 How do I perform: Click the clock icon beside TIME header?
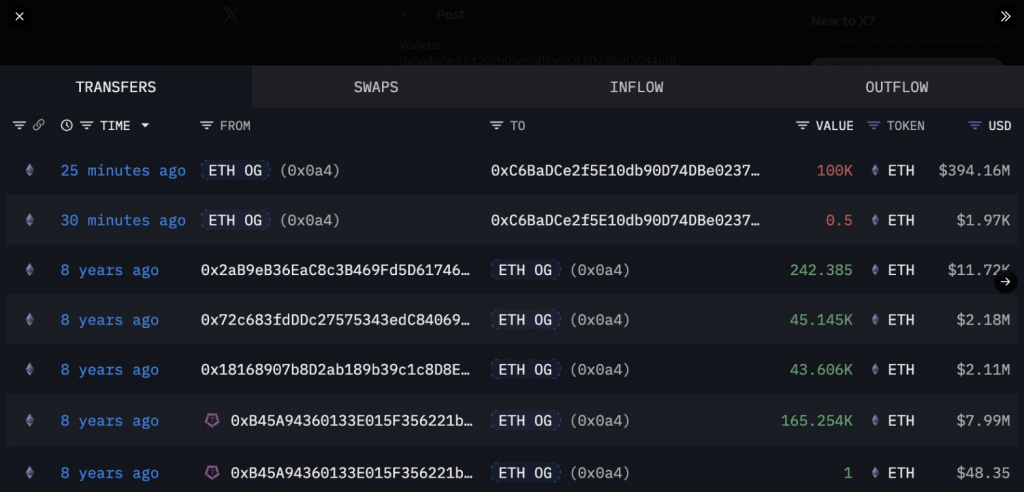coord(66,126)
